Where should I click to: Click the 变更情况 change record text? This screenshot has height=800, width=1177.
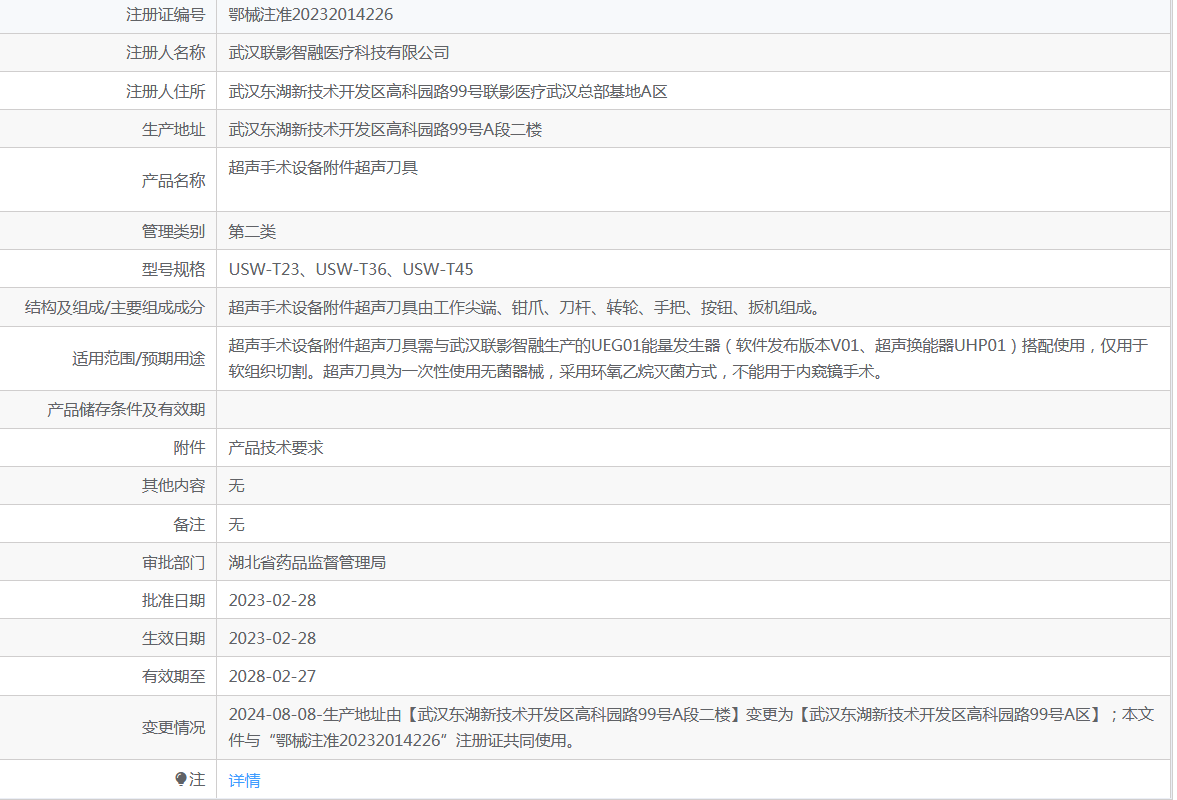click(x=691, y=727)
